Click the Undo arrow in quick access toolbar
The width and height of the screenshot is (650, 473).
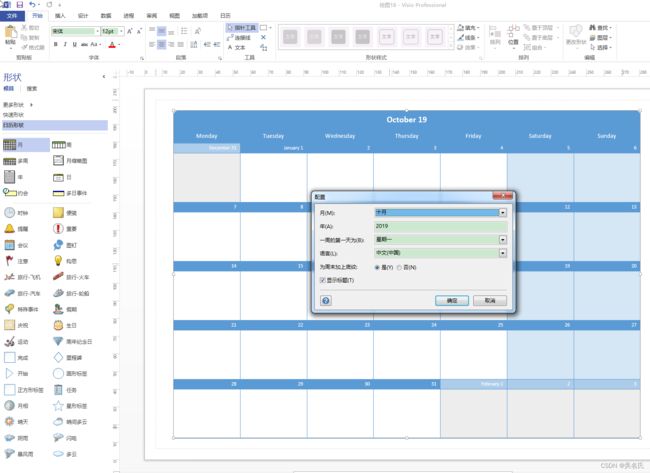[32, 5]
